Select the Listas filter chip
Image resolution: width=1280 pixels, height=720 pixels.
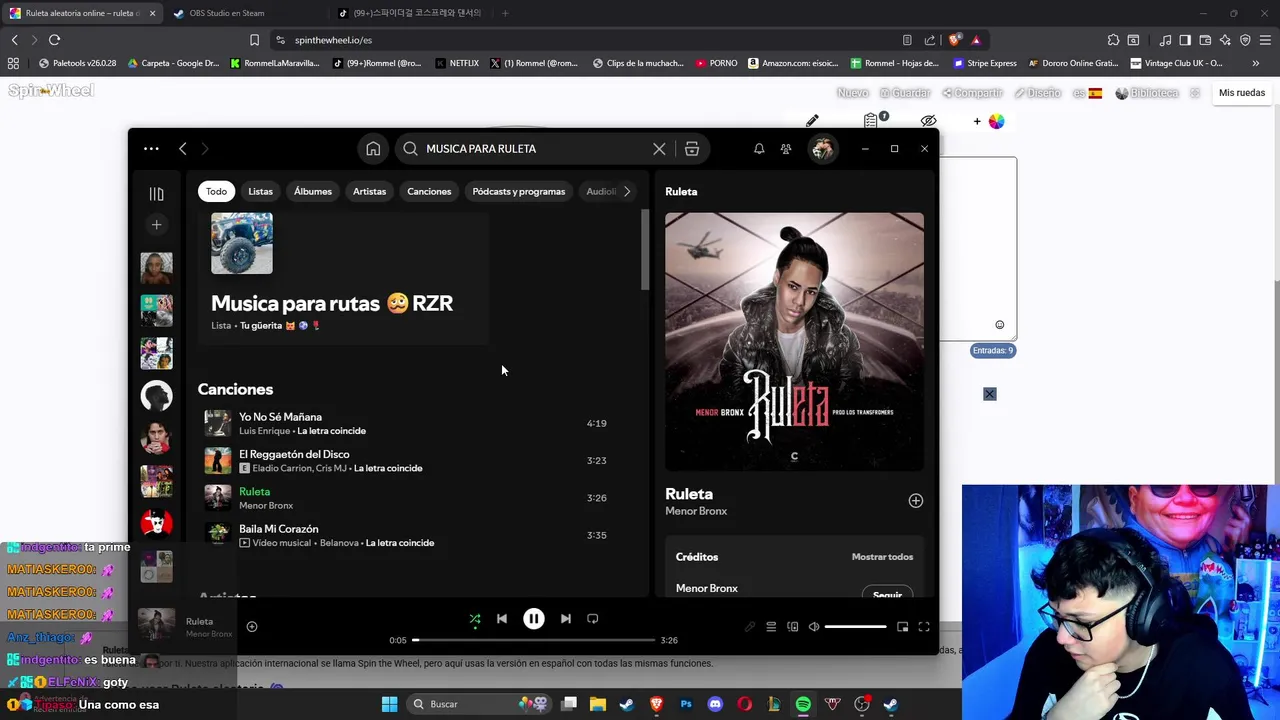pyautogui.click(x=260, y=191)
